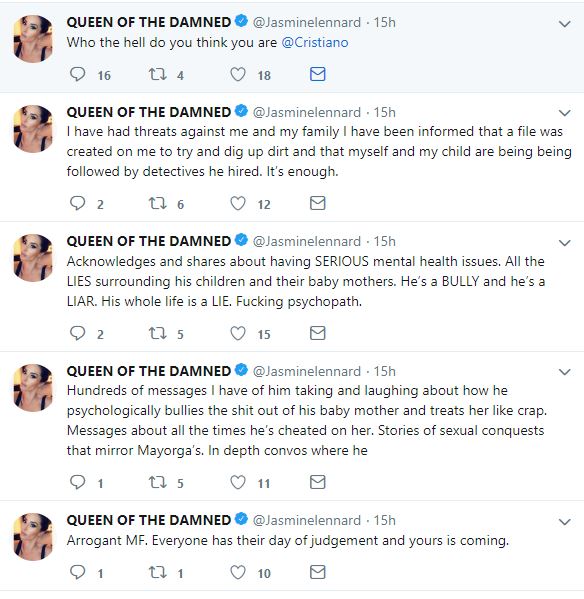
Task: Retweet the "Who the hell" tweet
Action: [x=157, y=74]
